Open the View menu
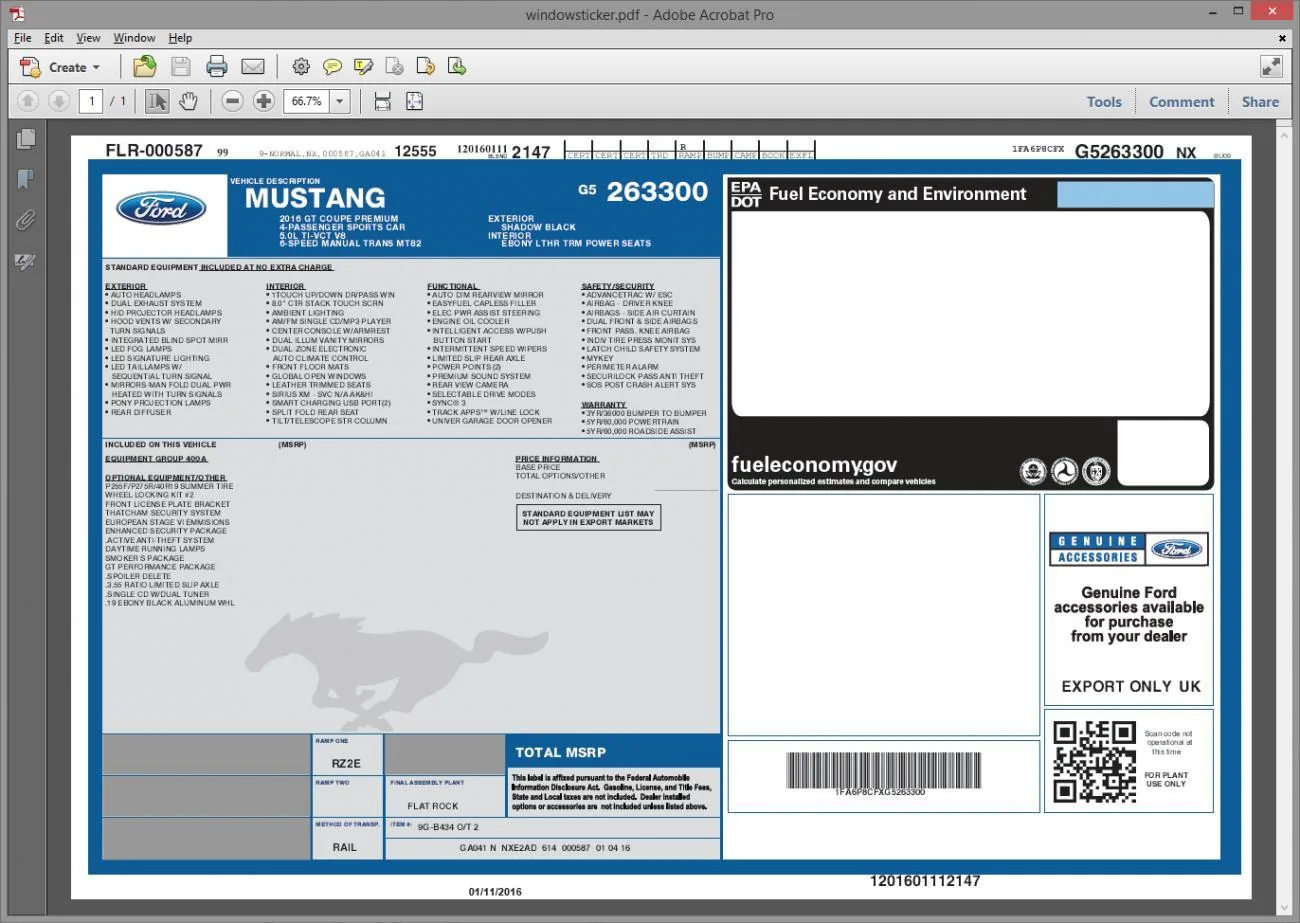This screenshot has width=1300, height=923. point(88,38)
